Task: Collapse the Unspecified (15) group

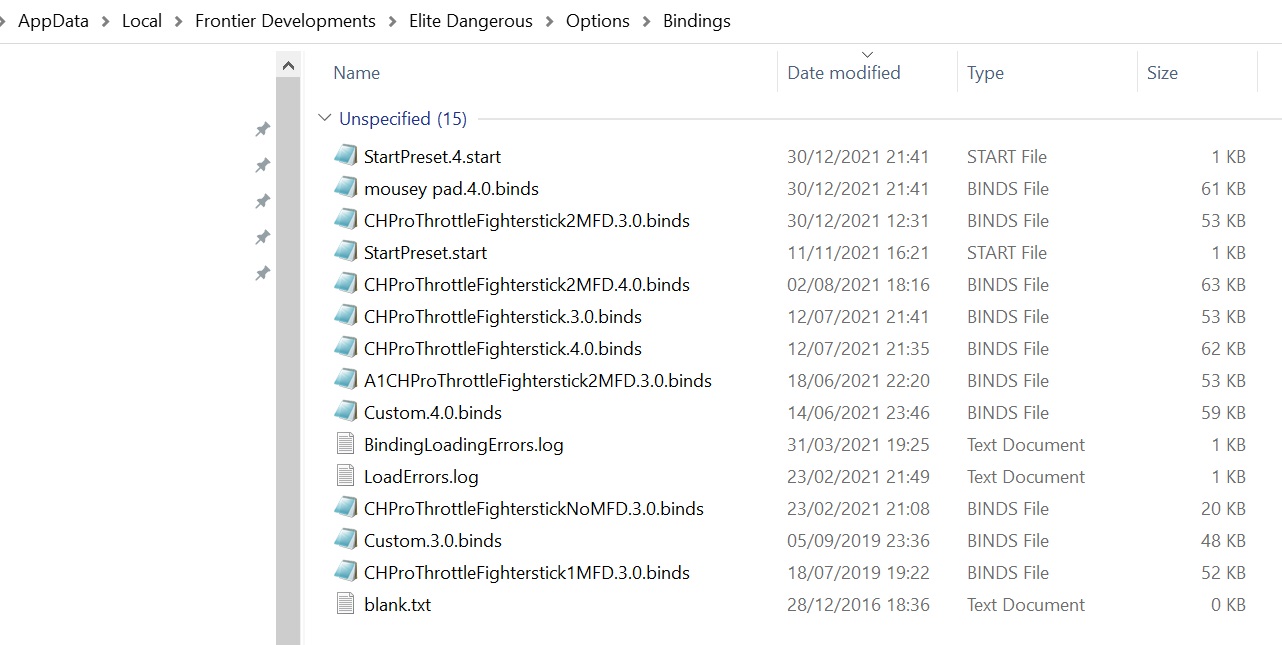Action: tap(324, 118)
